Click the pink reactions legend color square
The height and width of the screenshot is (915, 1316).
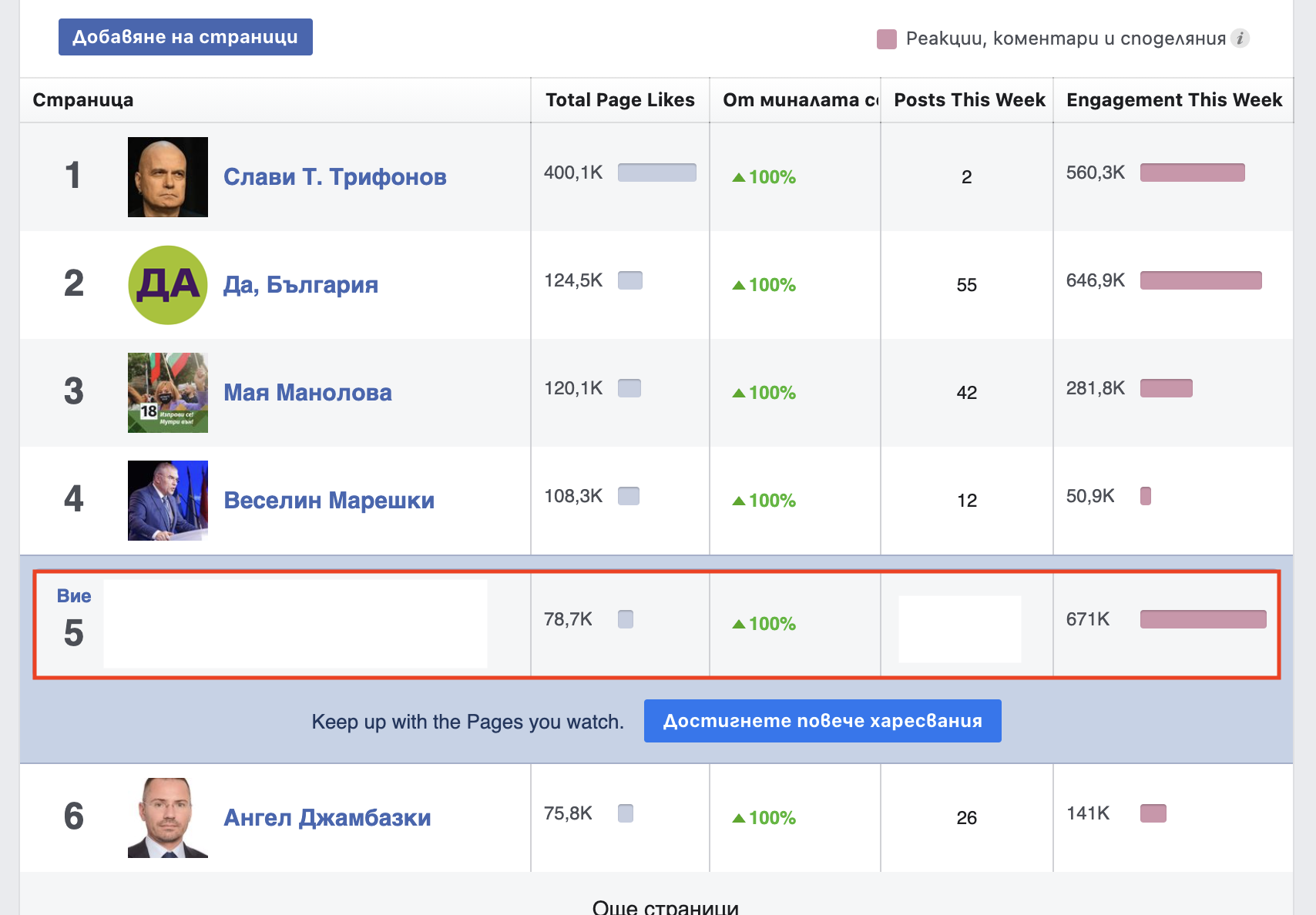887,39
